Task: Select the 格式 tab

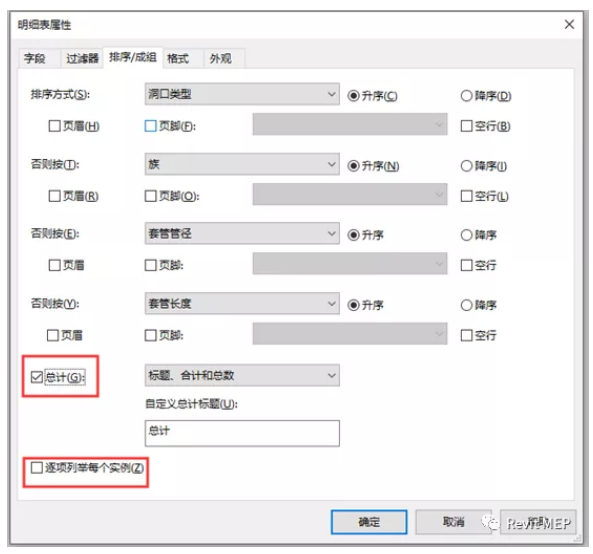Action: (178, 58)
